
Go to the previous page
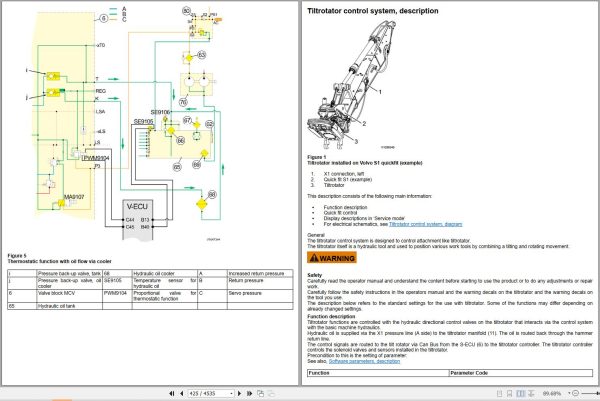pos(182,393)
